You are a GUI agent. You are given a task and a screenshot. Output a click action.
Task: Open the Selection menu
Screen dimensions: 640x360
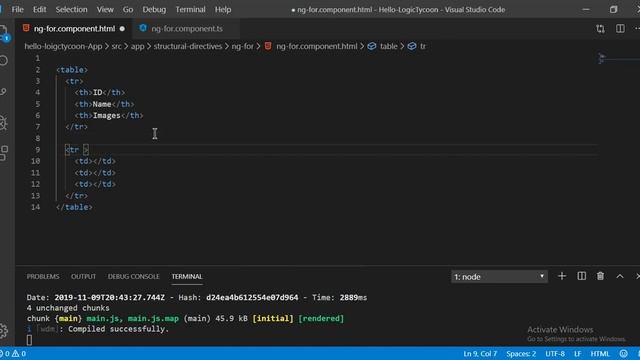[71, 9]
